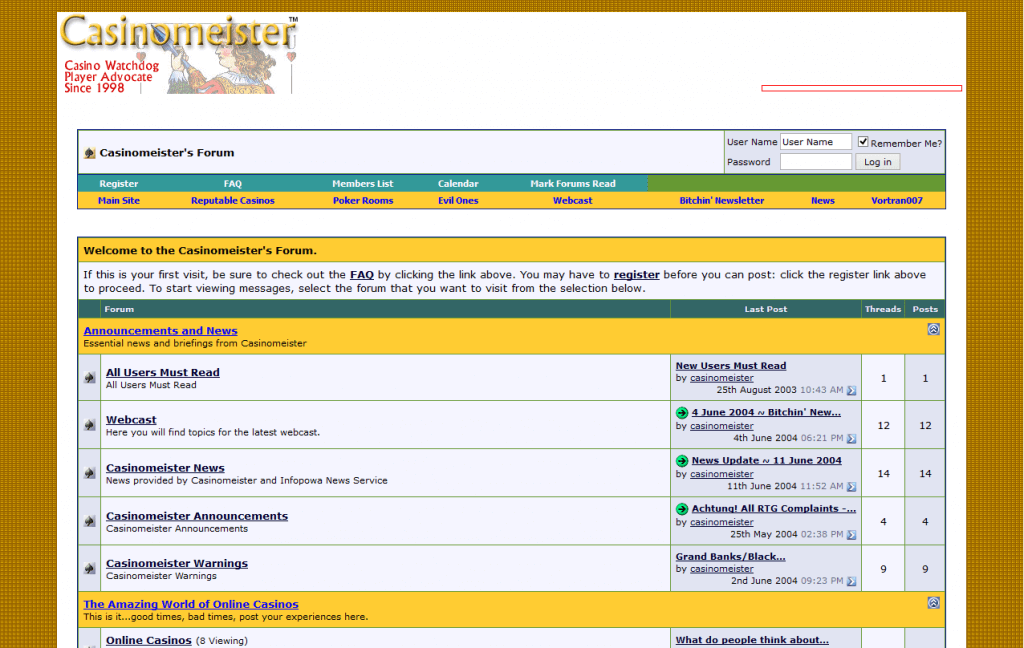The image size is (1024, 648).
Task: Open the News Update 11 June 2004 post
Action: pos(767,461)
